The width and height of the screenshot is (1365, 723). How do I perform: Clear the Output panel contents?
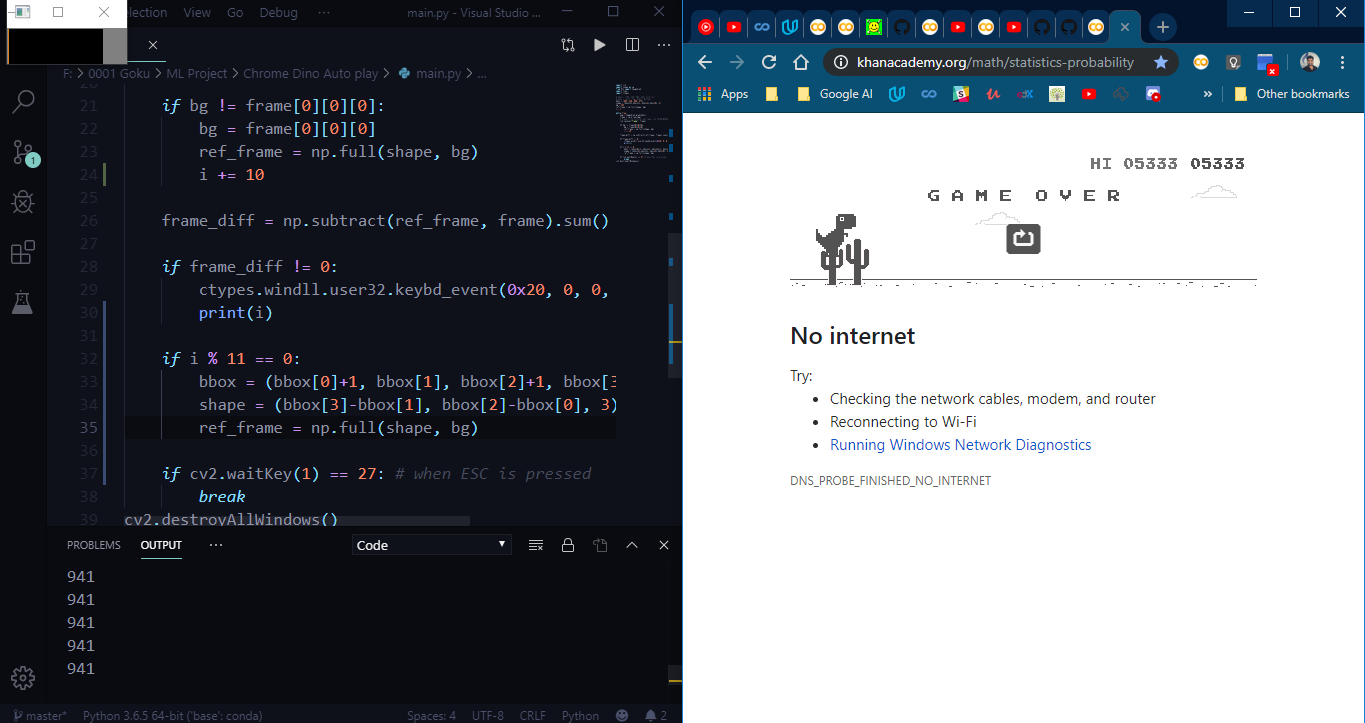pos(536,545)
